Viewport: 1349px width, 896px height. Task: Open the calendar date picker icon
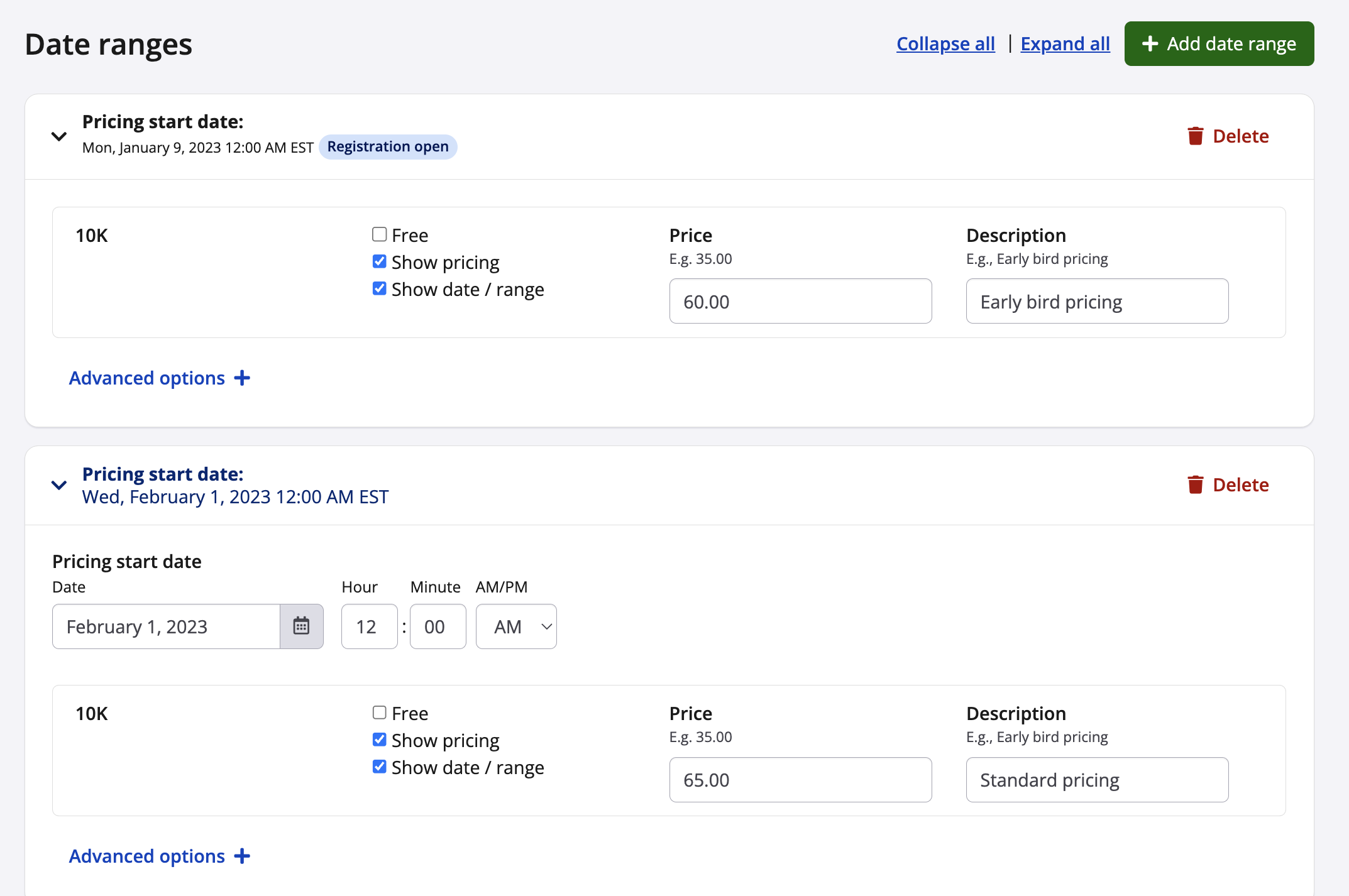pos(301,626)
